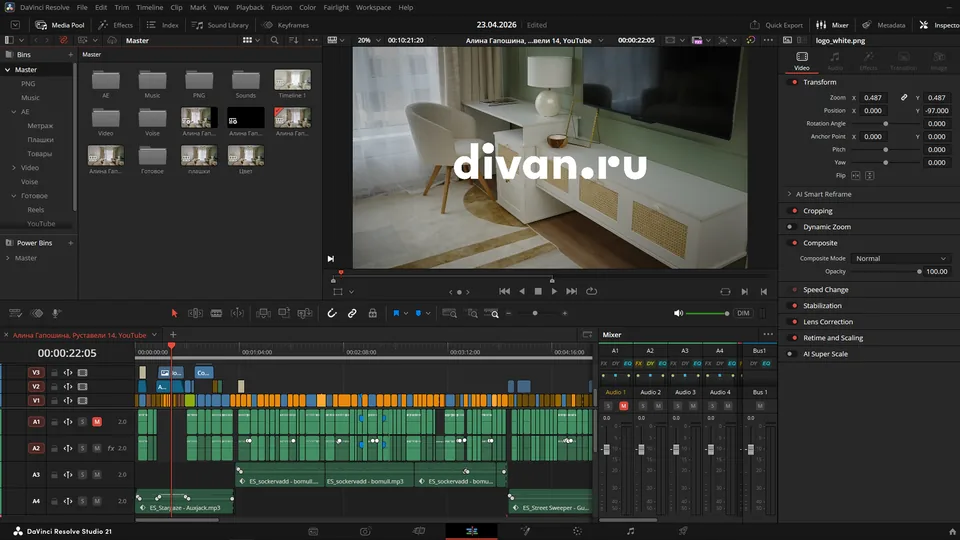
Task: Open project Home icon at bottom right
Action: point(952,531)
